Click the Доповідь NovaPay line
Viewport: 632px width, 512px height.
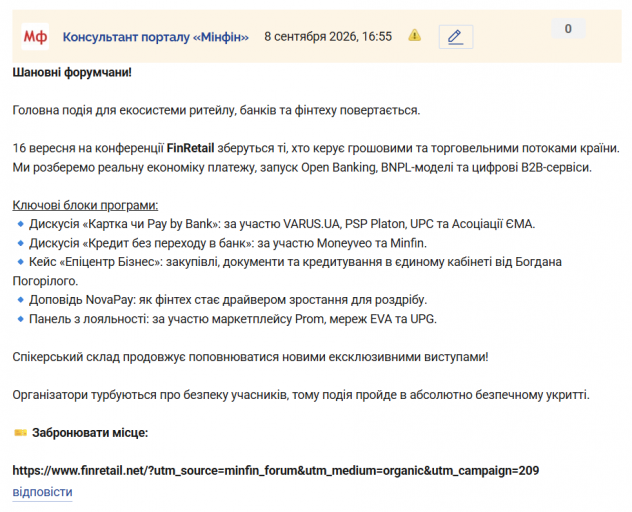click(228, 300)
